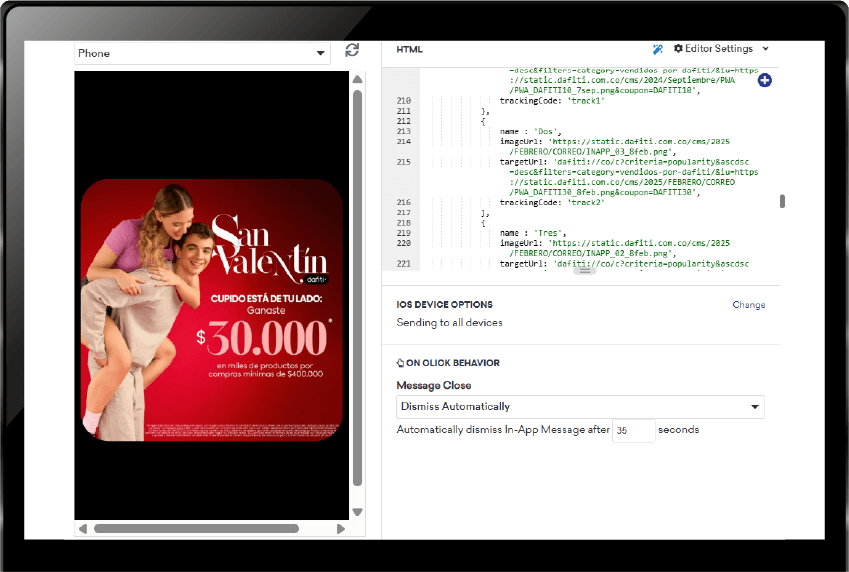This screenshot has width=849, height=572.
Task: Click the code editor resize handle
Action: (585, 271)
